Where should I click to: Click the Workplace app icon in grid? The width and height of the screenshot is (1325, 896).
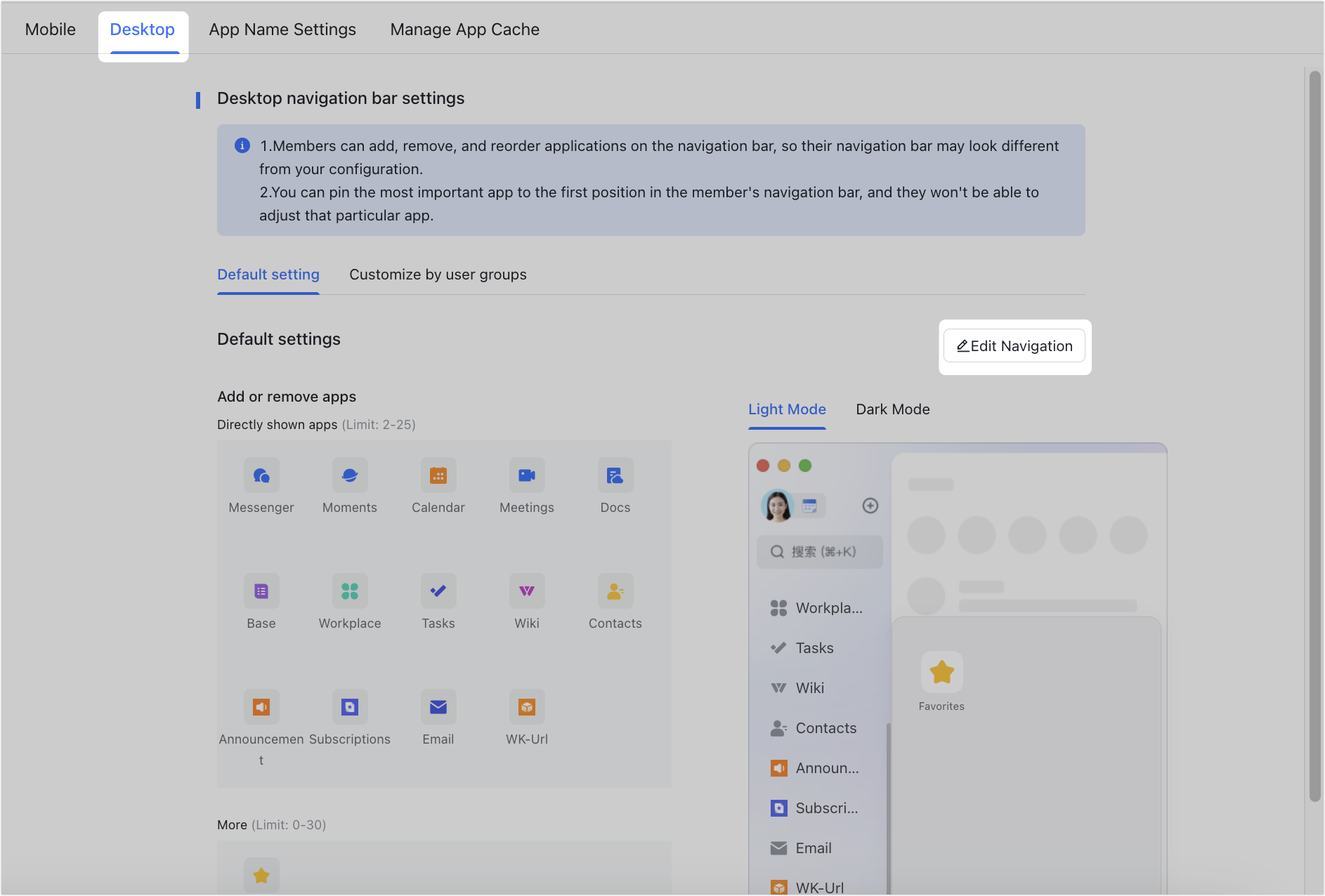tap(350, 591)
